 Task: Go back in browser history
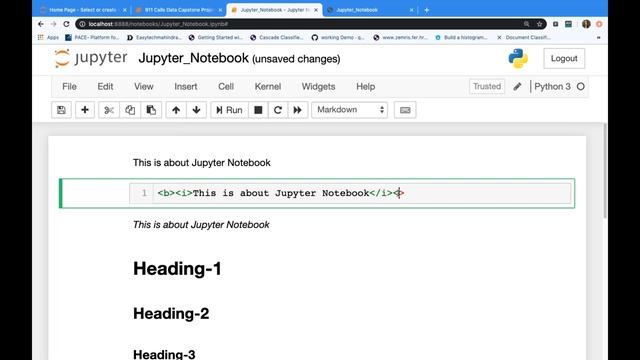click(x=41, y=24)
